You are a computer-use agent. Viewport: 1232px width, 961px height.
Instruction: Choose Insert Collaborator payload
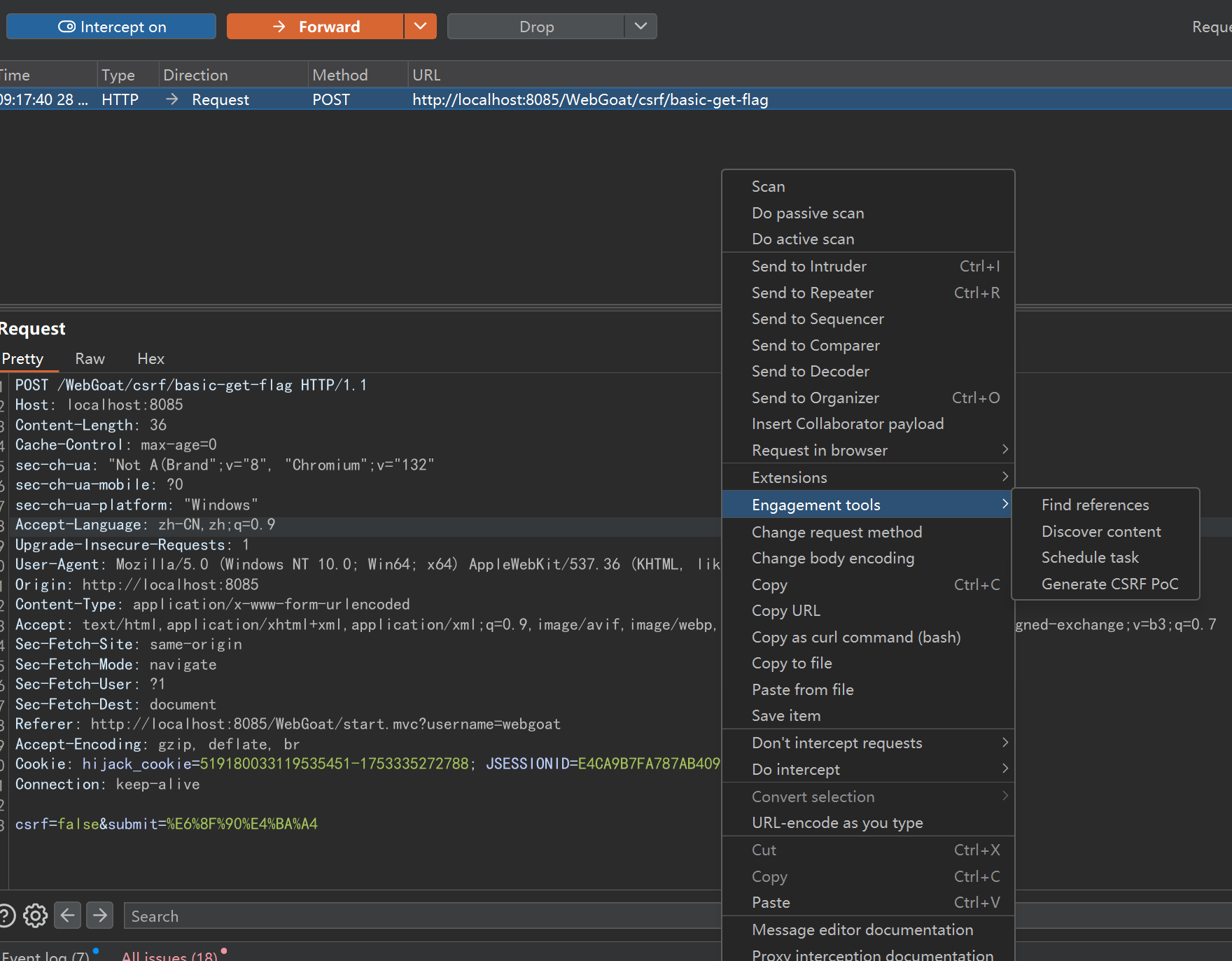point(868,423)
